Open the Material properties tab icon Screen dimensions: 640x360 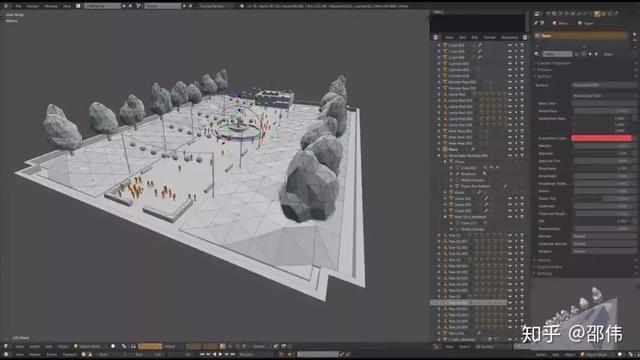click(597, 13)
